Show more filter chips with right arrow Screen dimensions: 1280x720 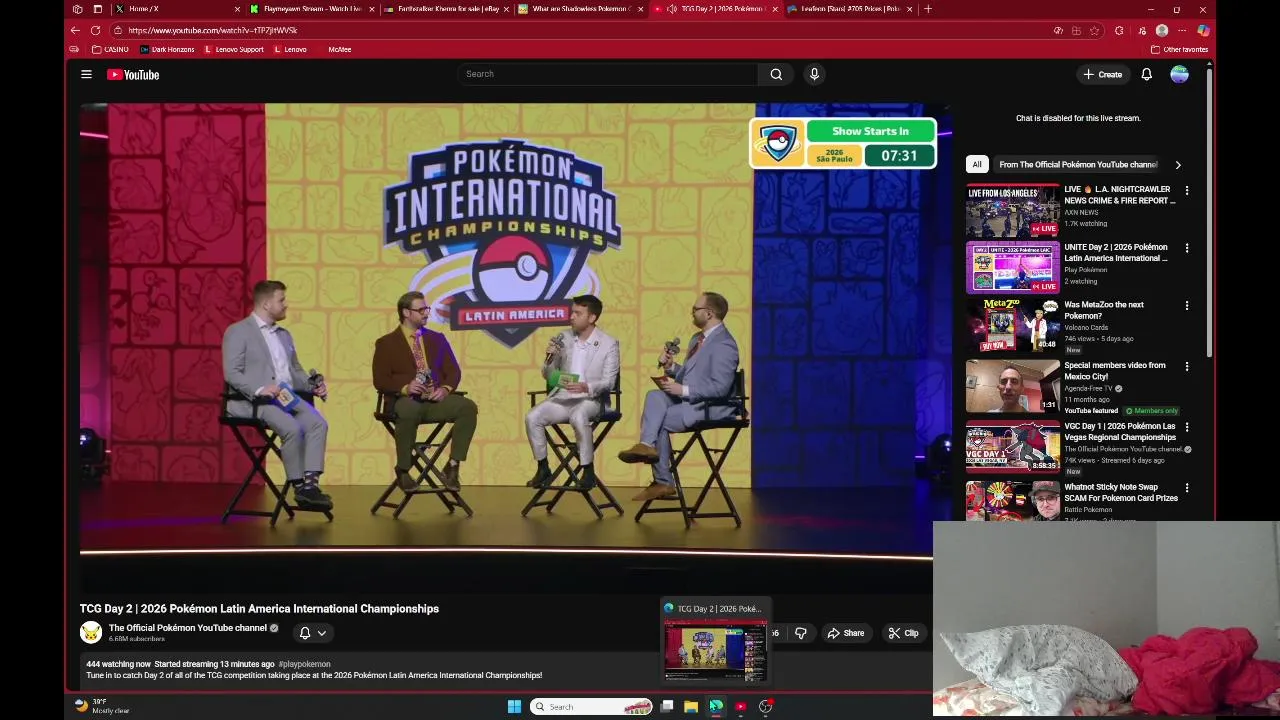1177,165
